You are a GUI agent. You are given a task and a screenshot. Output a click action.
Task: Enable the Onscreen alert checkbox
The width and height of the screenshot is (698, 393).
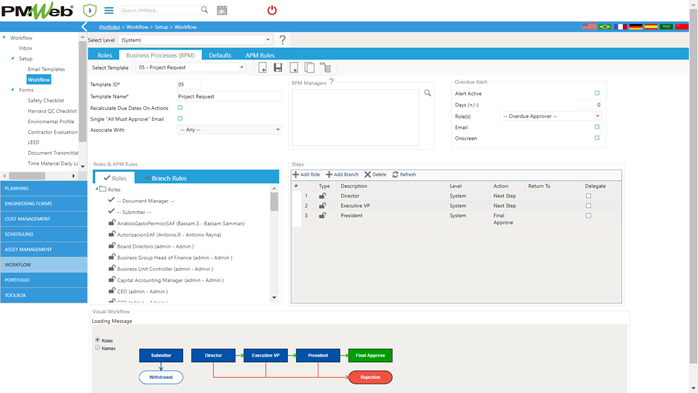(x=597, y=138)
